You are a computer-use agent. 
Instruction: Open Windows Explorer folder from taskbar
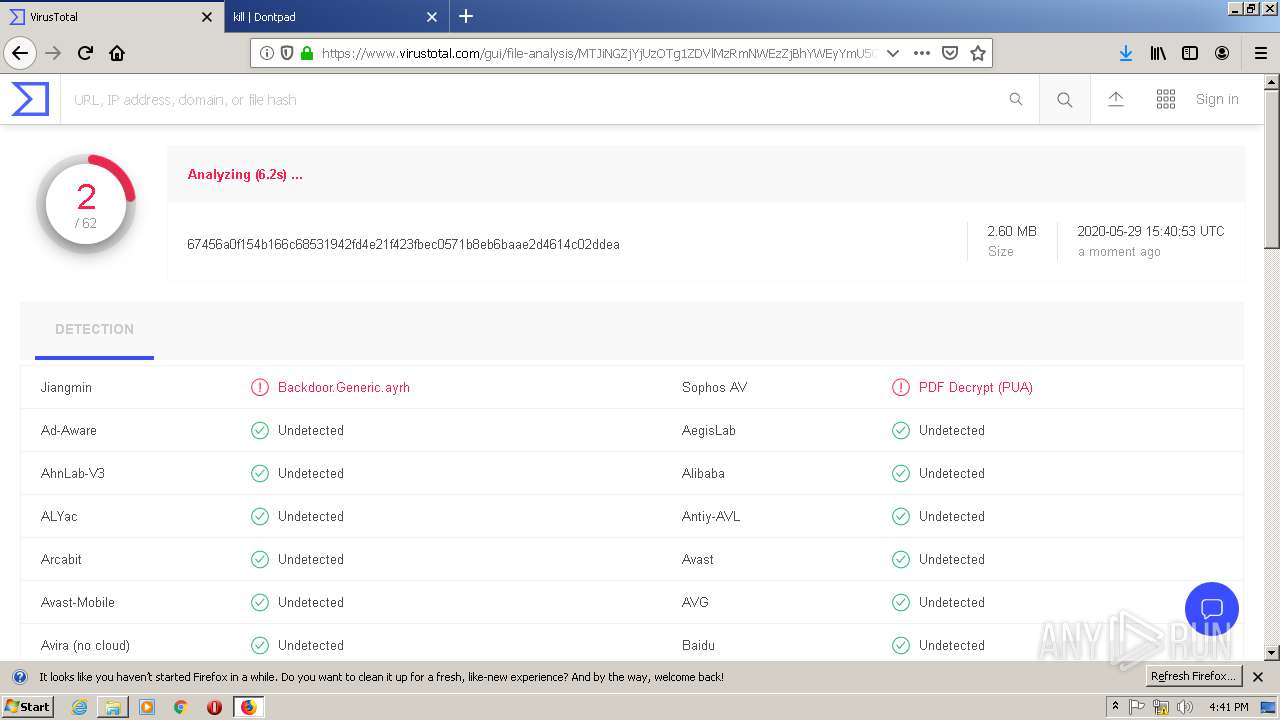point(113,707)
